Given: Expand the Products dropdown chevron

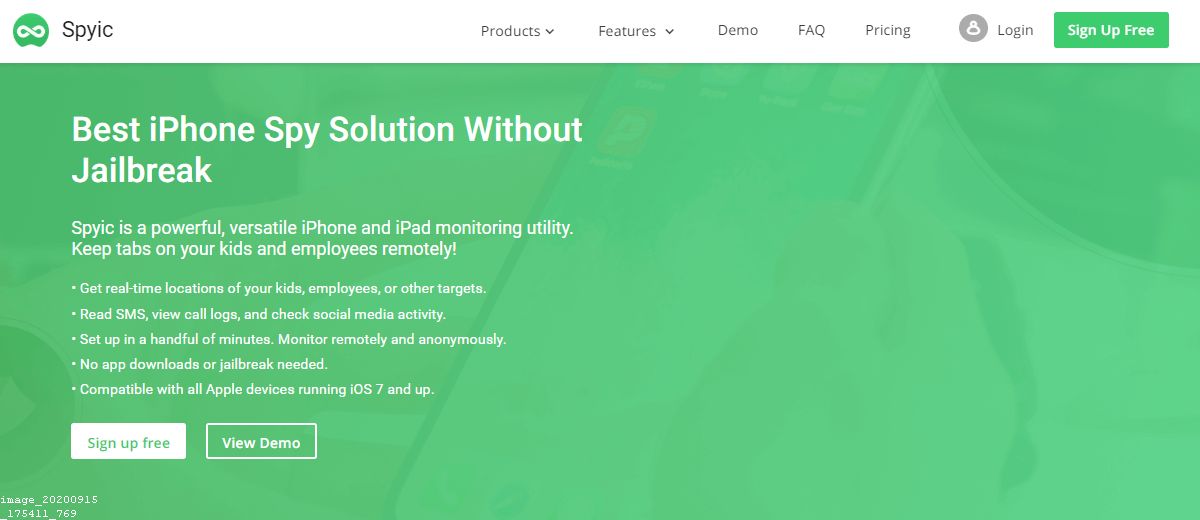Looking at the screenshot, I should coord(550,32).
